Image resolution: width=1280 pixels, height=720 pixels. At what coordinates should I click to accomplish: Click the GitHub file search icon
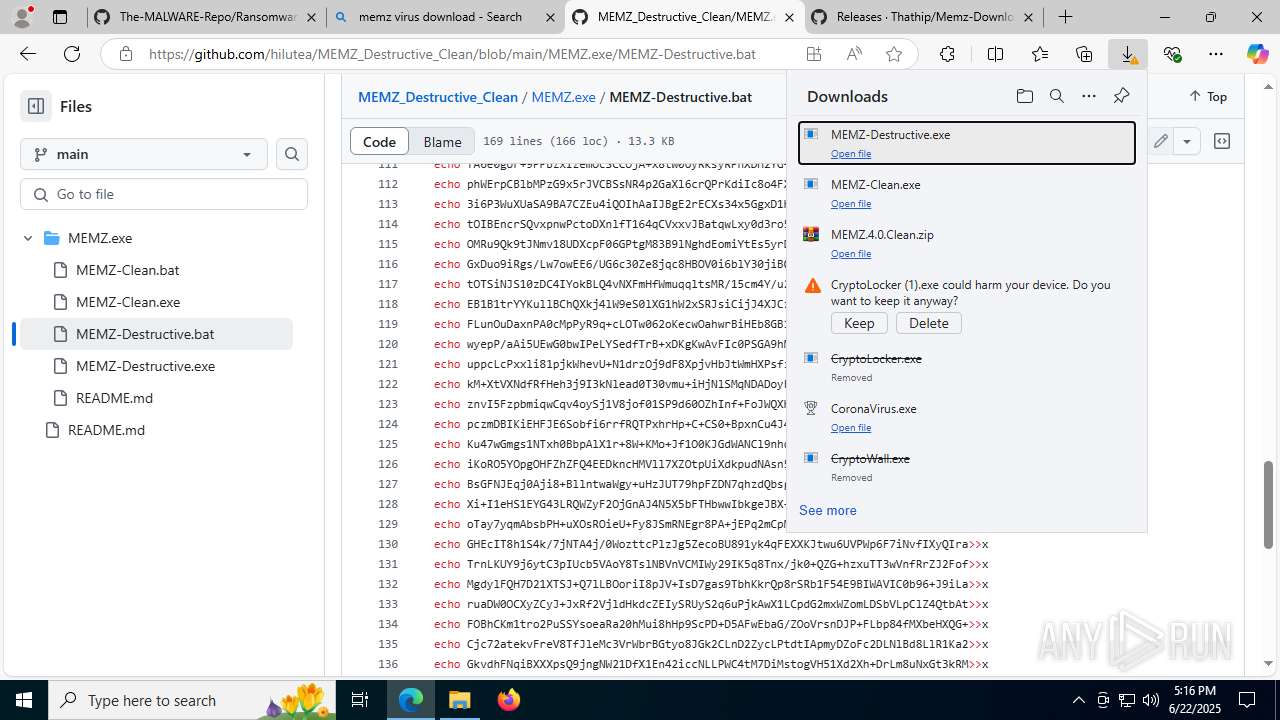(292, 154)
